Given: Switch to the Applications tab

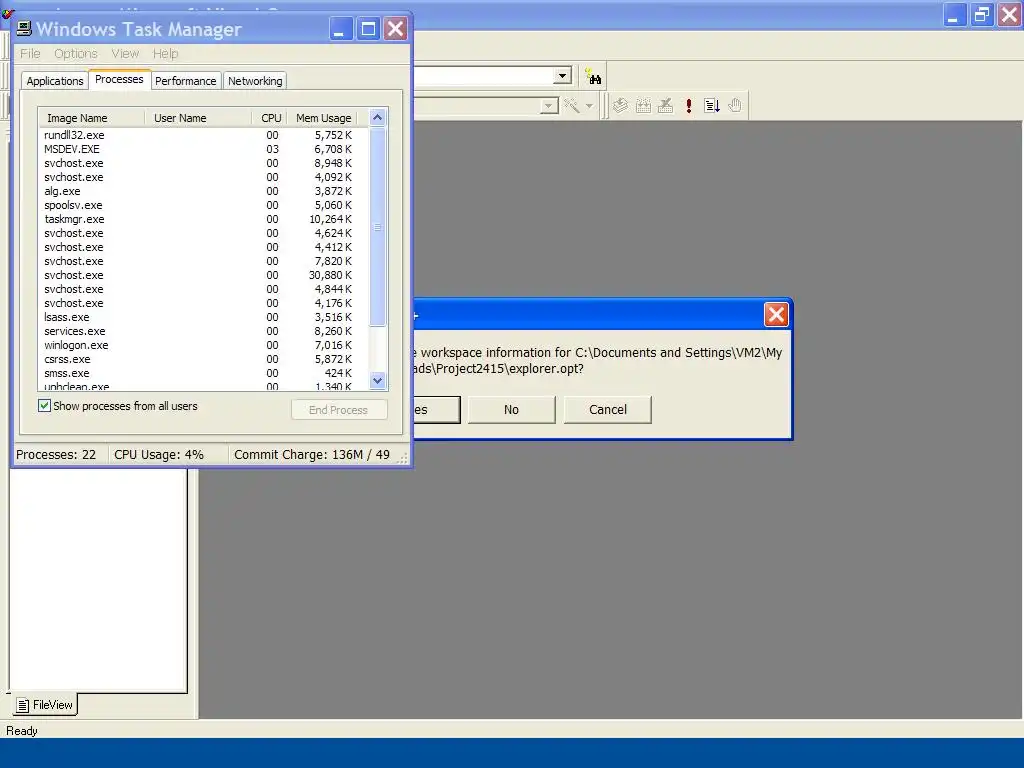Looking at the screenshot, I should [55, 81].
